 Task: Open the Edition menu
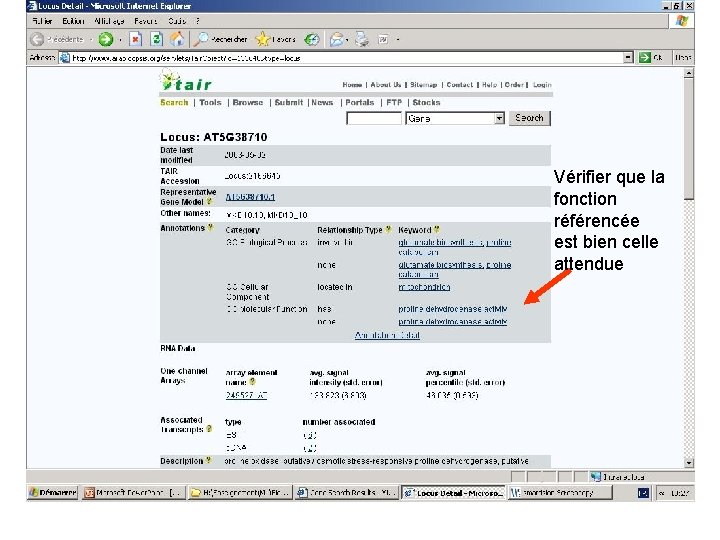[x=73, y=21]
